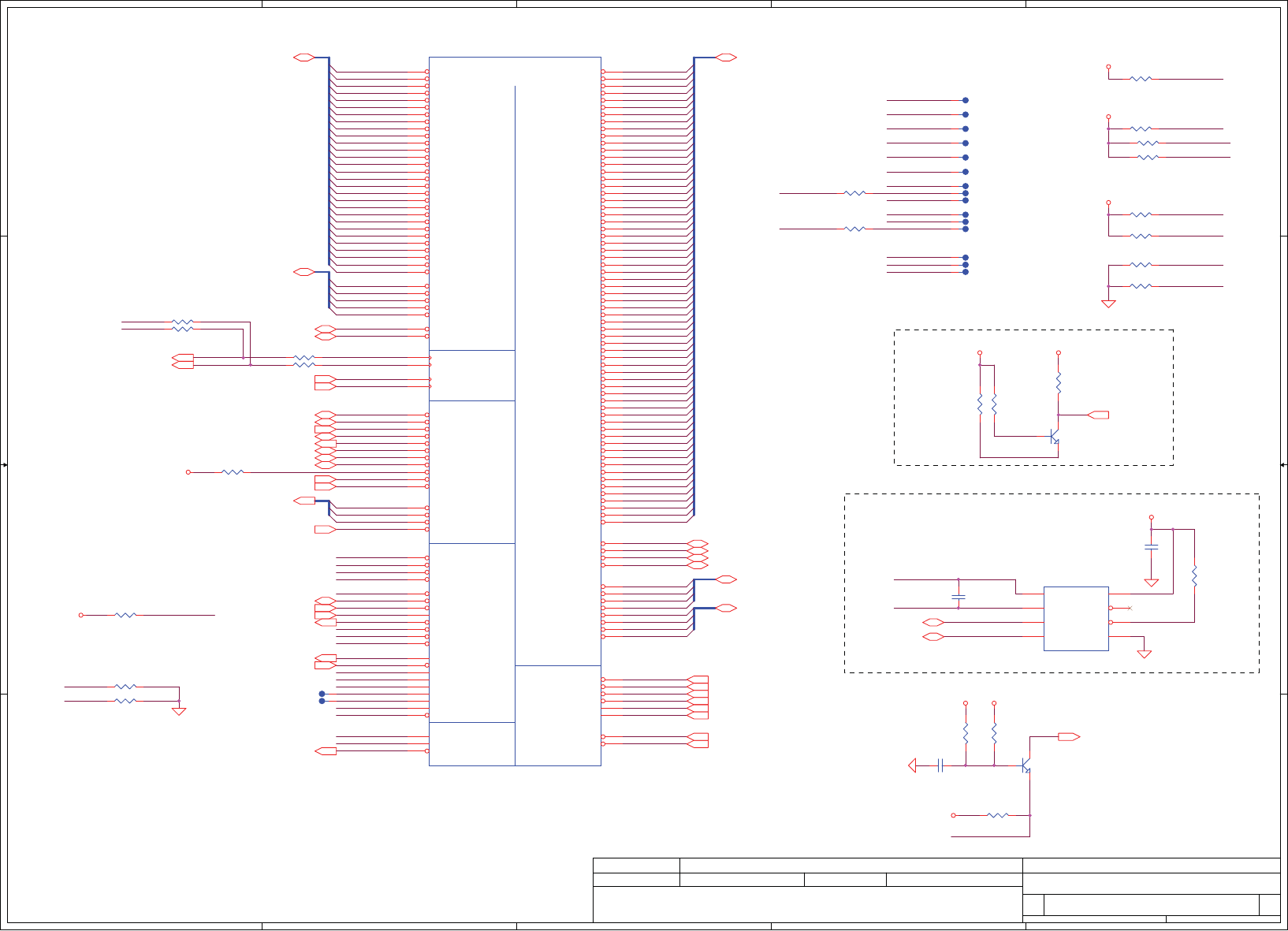Select the vertical resistor at the larger dashed box's right
The height and width of the screenshot is (931, 1288).
(1194, 575)
